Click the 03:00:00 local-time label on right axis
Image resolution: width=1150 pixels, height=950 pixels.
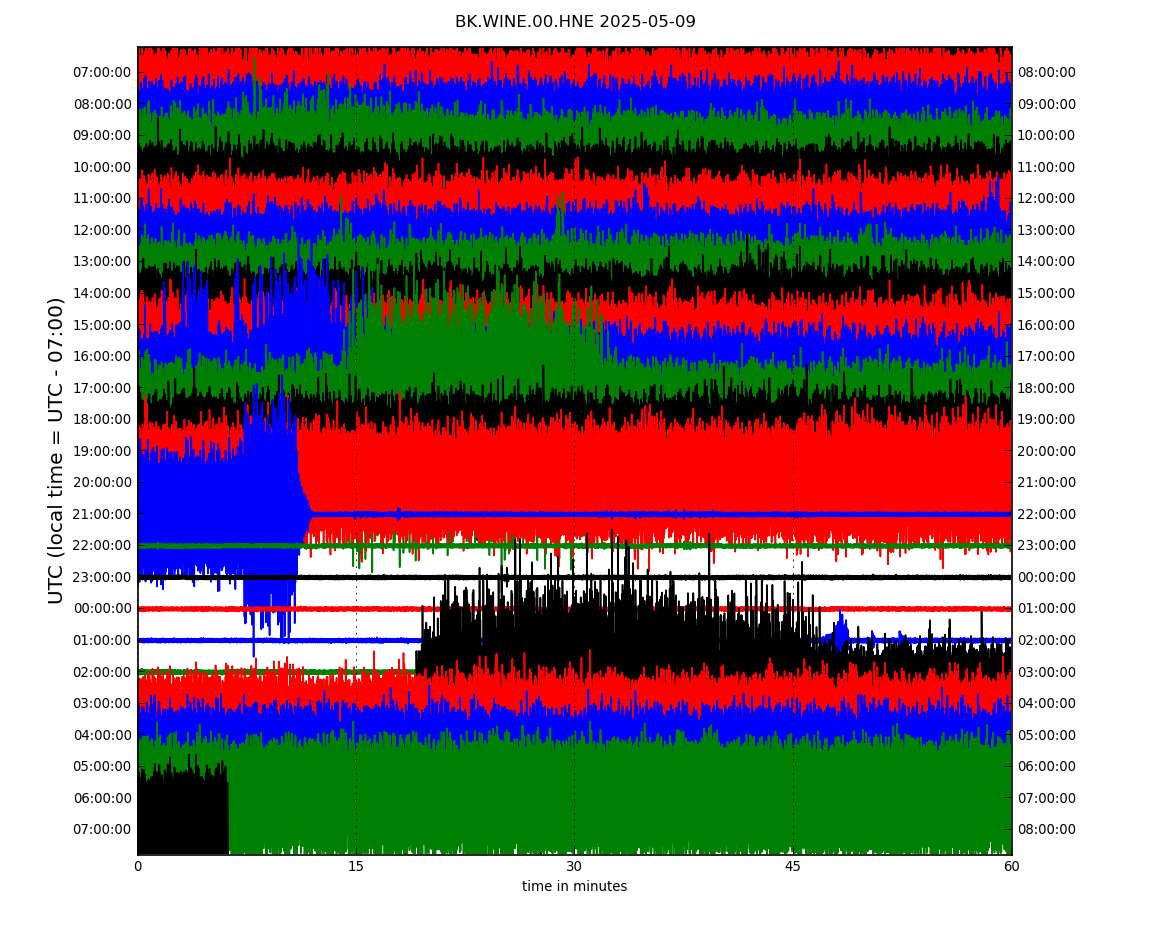point(1047,672)
